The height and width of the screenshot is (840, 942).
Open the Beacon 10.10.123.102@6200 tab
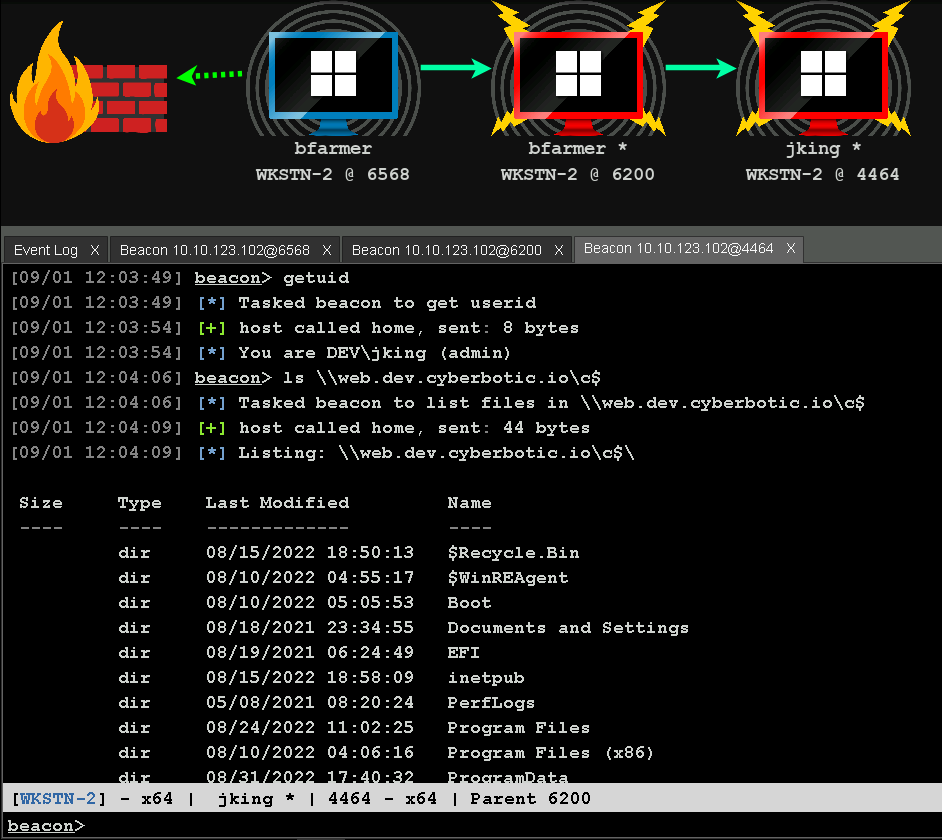[x=447, y=250]
